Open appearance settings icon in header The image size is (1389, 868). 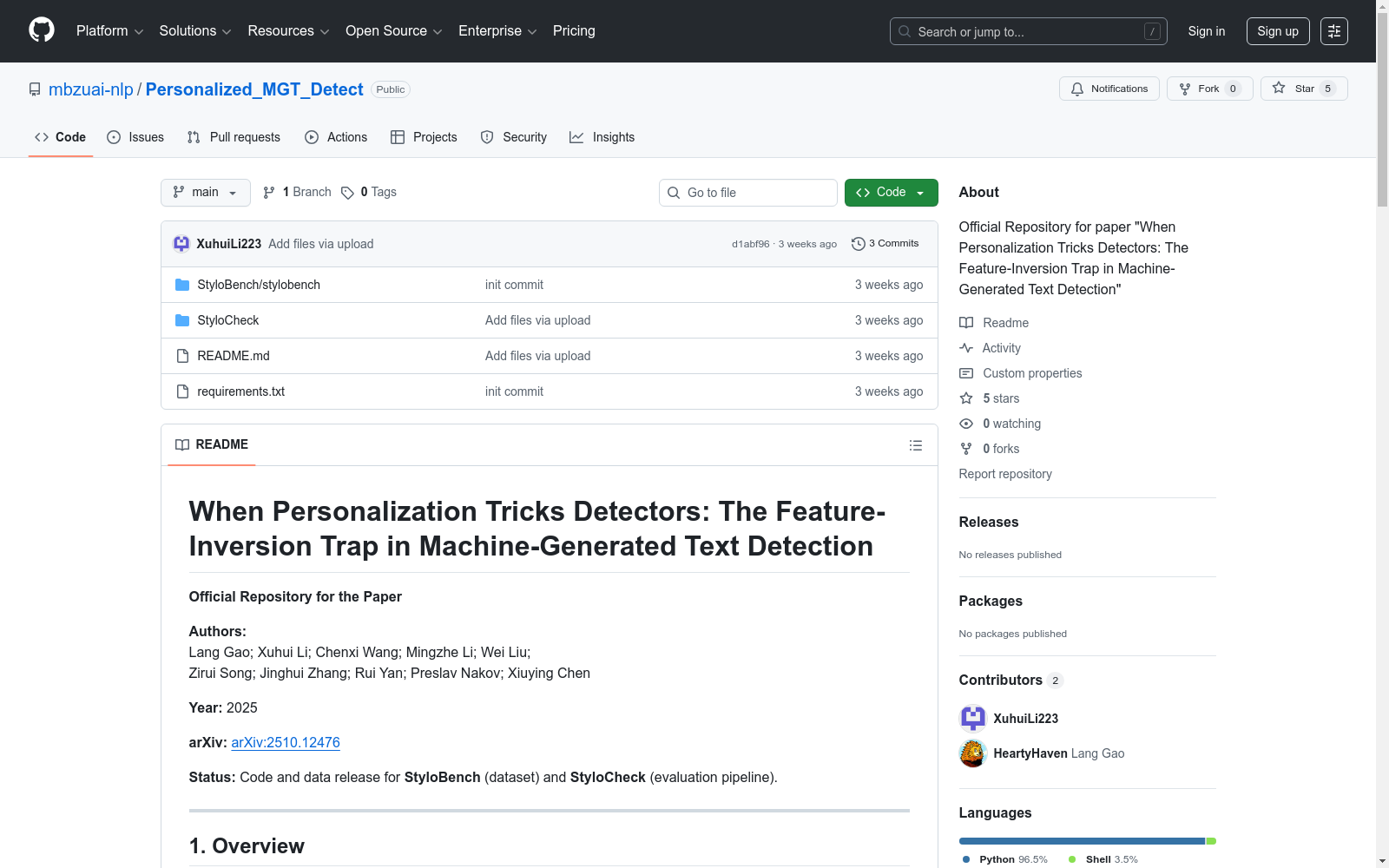(x=1334, y=31)
